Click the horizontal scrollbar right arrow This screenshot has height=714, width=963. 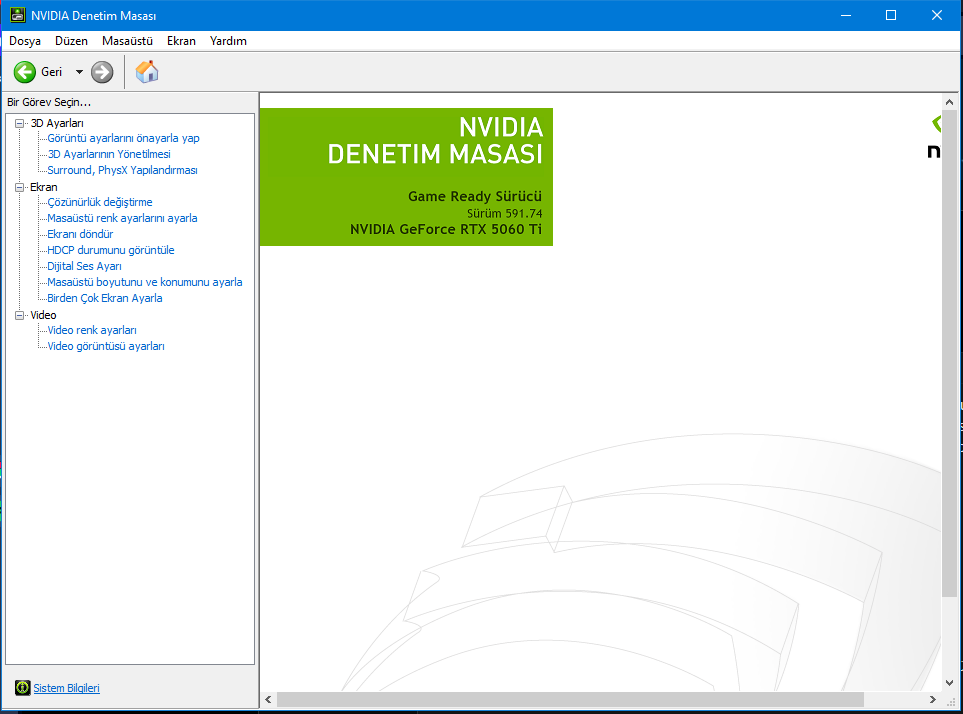tap(932, 699)
